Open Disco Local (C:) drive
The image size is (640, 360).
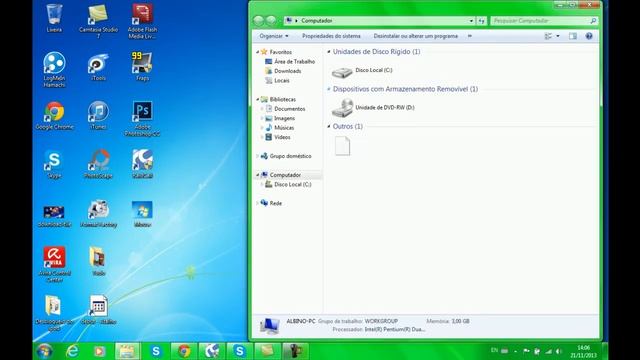pyautogui.click(x=362, y=72)
